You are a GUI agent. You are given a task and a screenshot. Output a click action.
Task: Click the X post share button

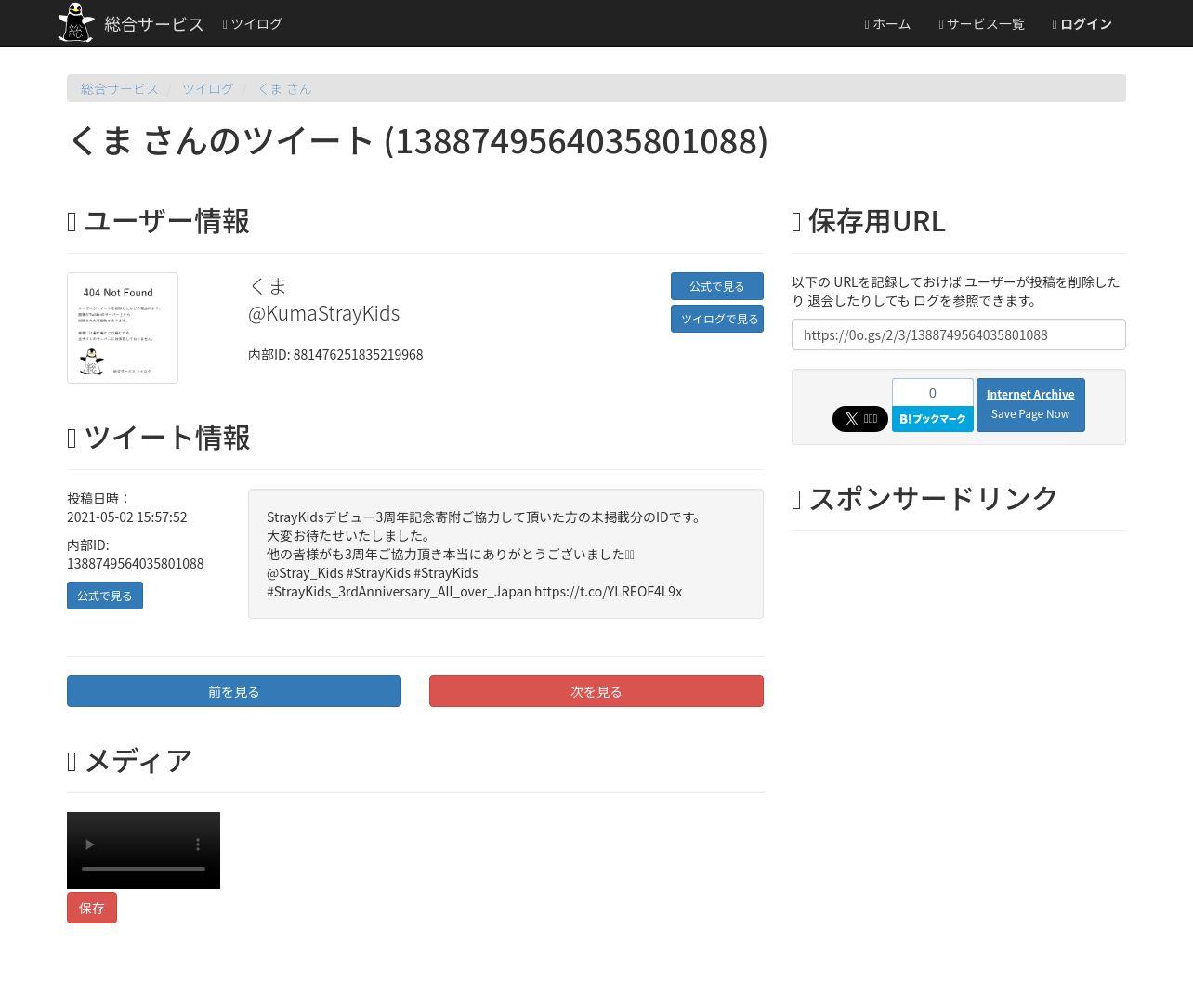[x=860, y=419]
